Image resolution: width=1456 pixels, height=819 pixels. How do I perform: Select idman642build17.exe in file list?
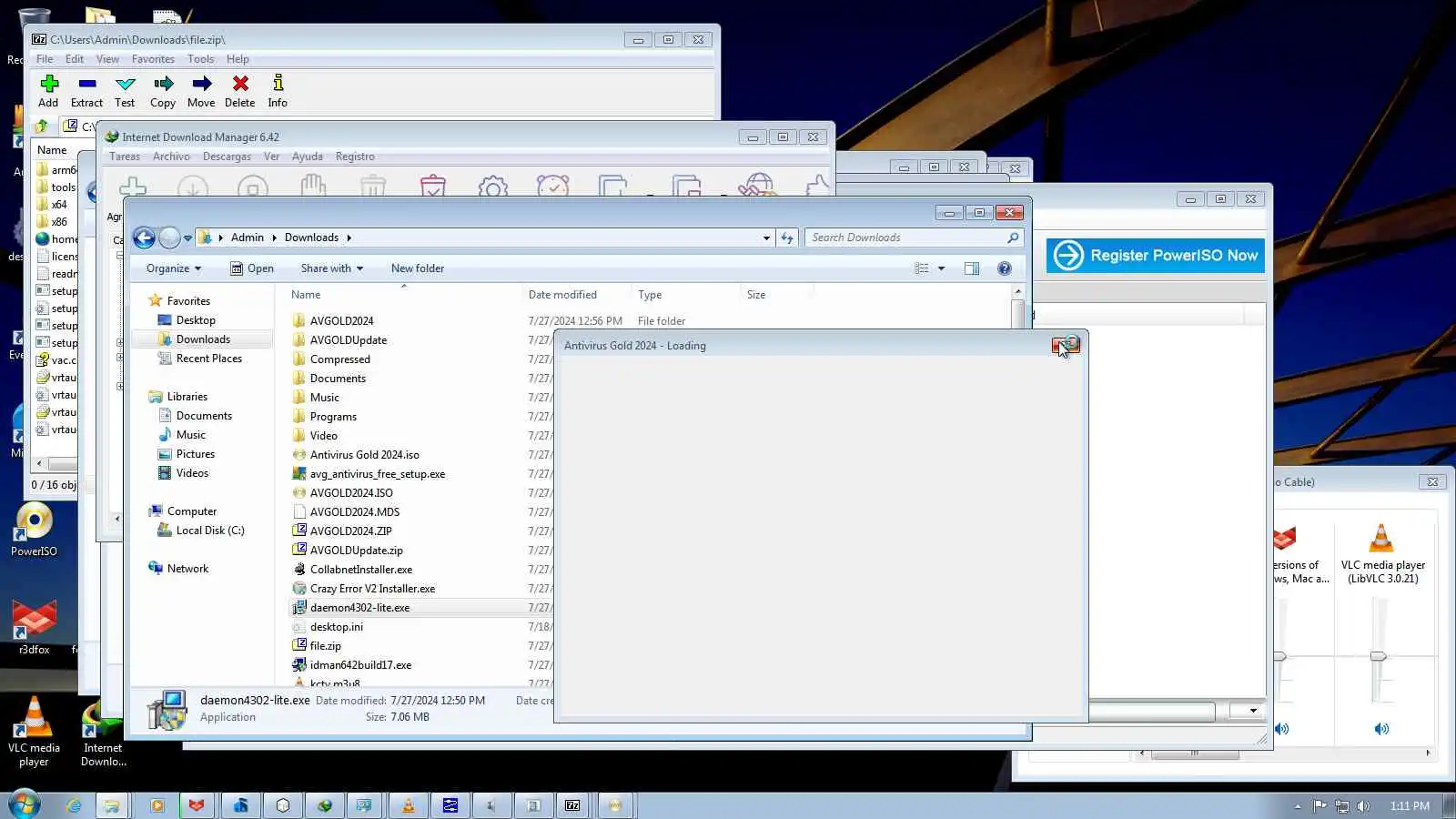point(360,665)
